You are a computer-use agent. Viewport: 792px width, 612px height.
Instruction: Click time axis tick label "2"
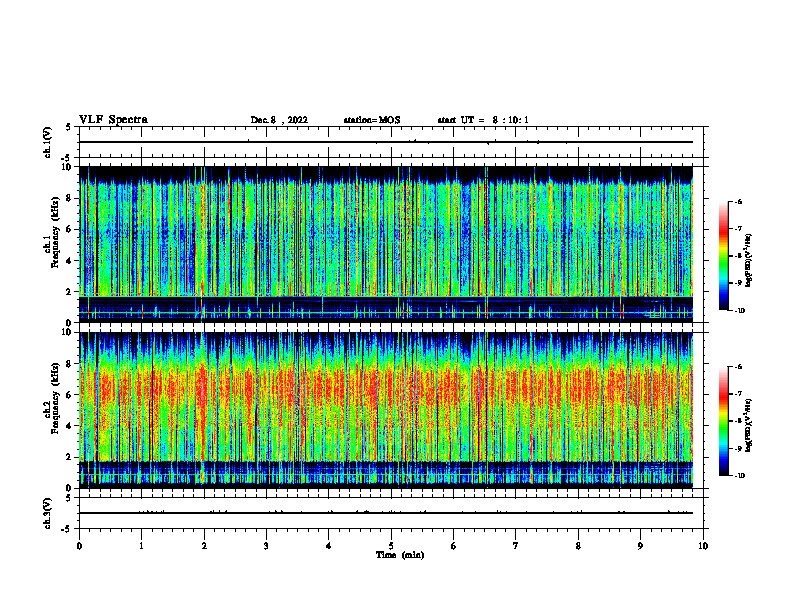pyautogui.click(x=204, y=546)
